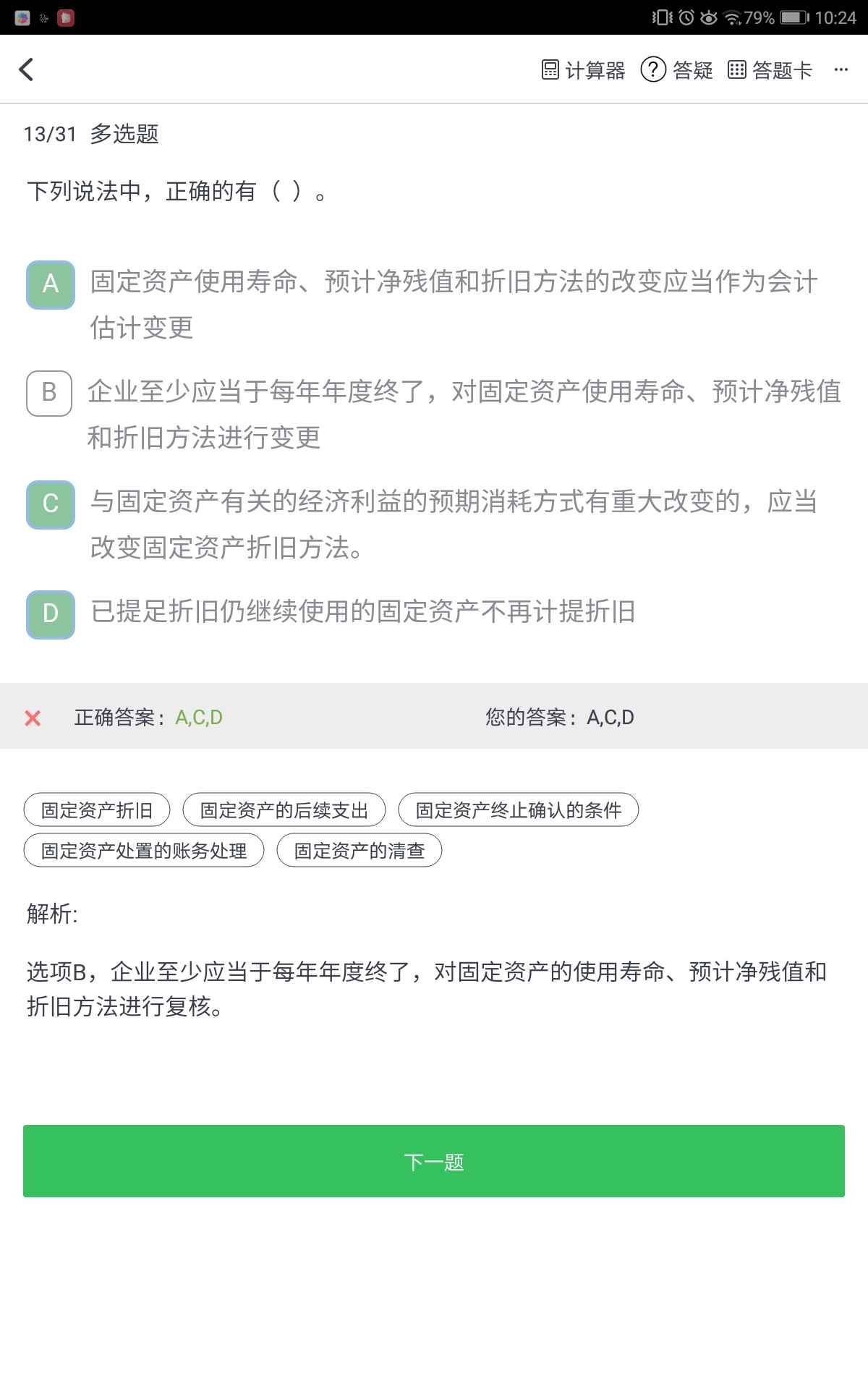This screenshot has height=1389, width=868.
Task: Toggle answer option A checkbox
Action: (x=51, y=284)
